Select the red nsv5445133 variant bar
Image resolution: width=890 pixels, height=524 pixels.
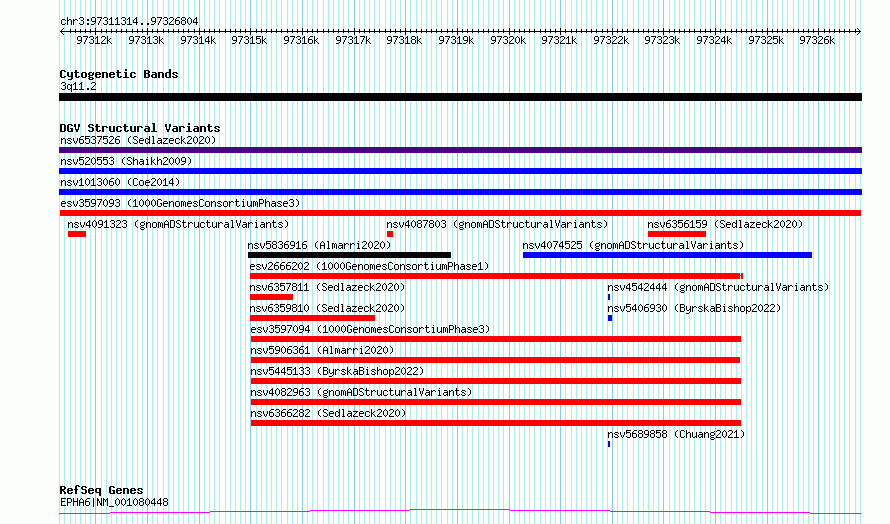496,381
